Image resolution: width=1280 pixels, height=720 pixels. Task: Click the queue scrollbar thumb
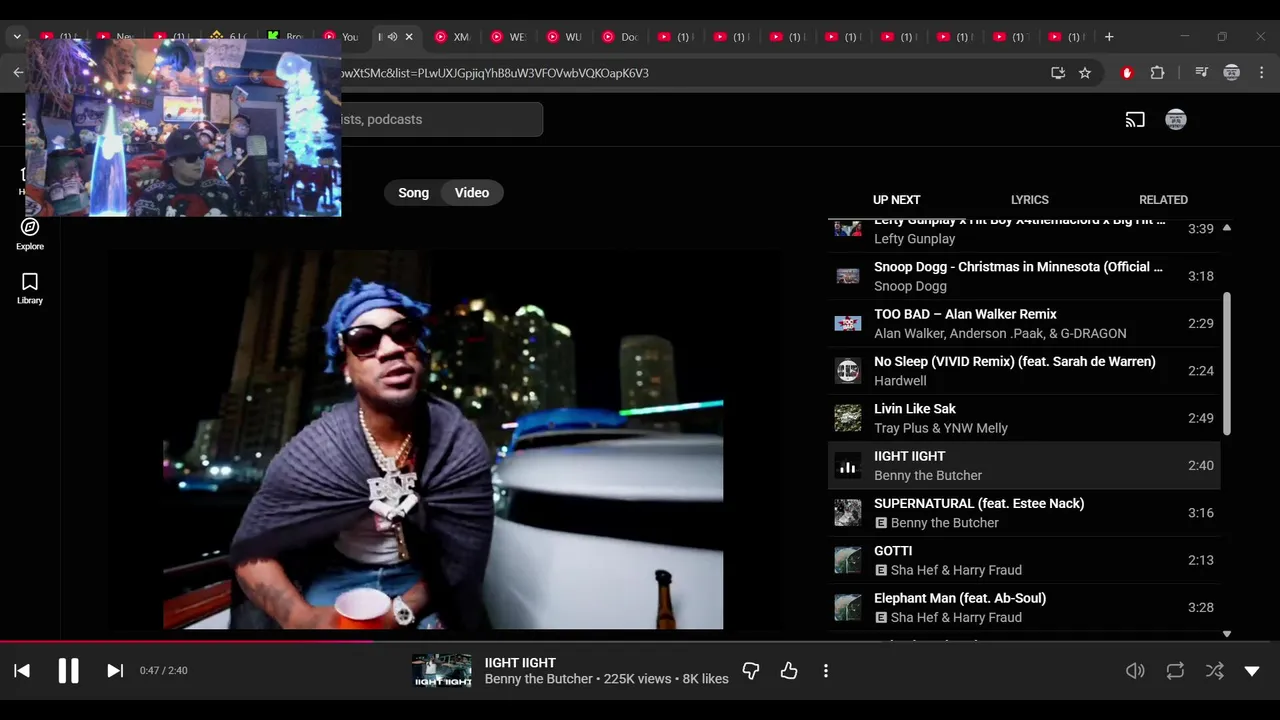point(1227,363)
